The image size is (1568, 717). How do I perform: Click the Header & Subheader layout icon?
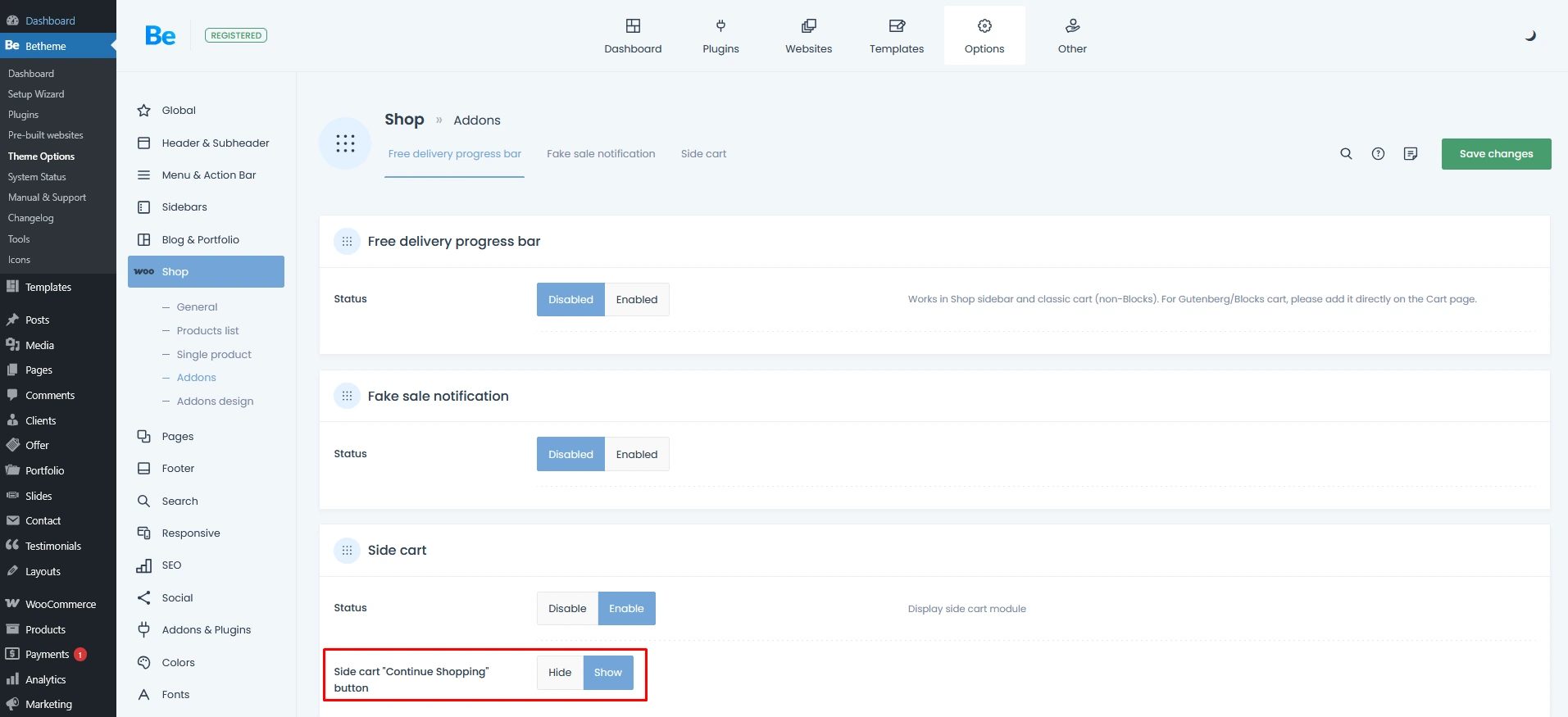[x=144, y=143]
